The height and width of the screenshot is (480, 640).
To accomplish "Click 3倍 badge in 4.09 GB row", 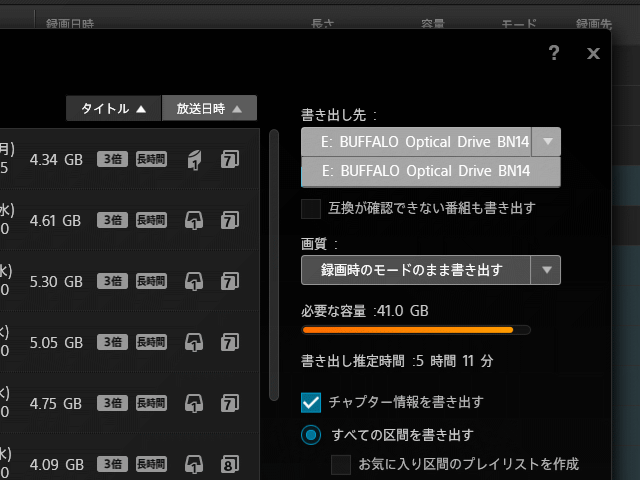I will (112, 464).
